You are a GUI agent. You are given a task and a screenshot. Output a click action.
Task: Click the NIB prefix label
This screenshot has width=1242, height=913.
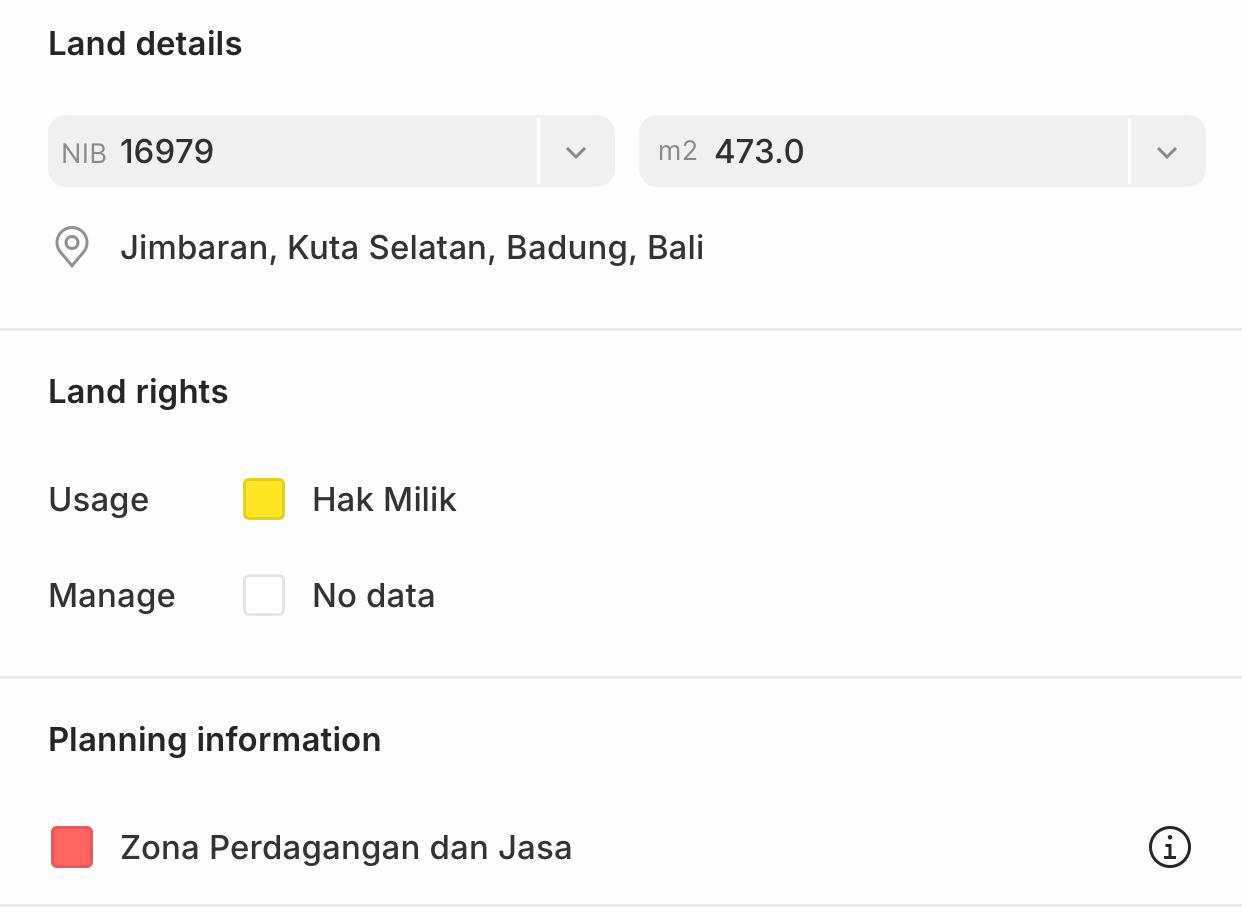84,153
